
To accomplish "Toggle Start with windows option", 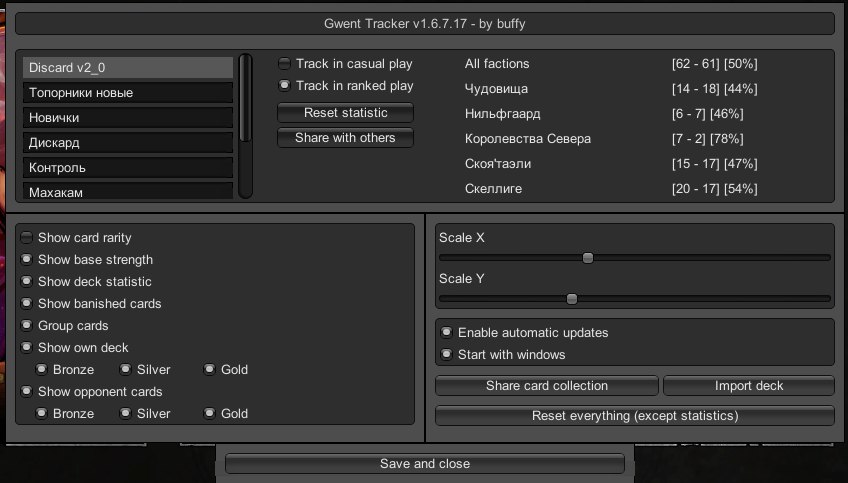I will pos(447,354).
